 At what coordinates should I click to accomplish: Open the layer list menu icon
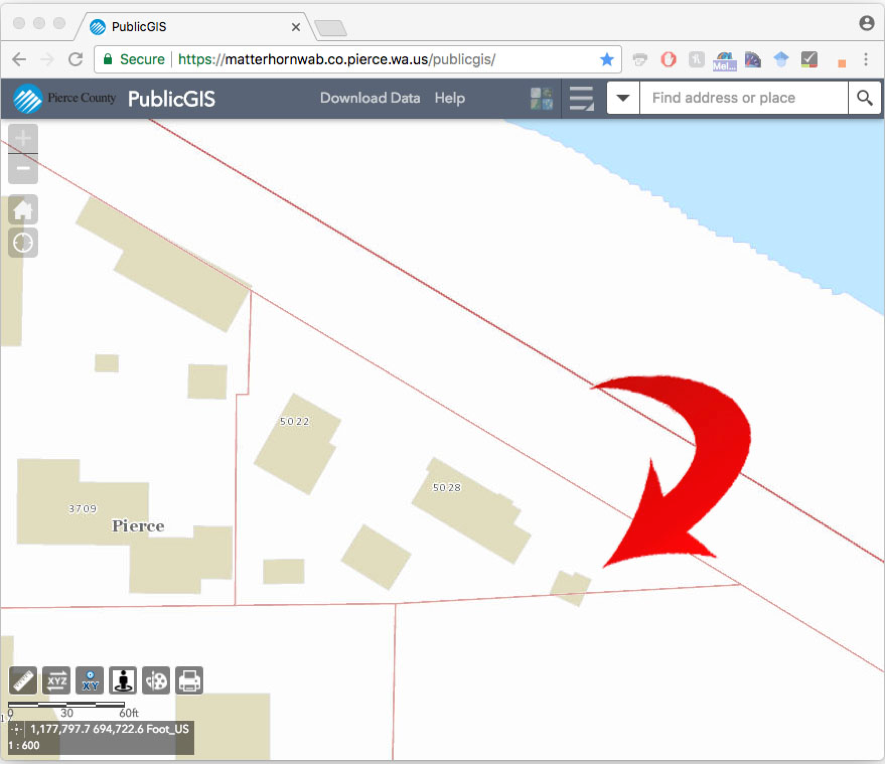pyautogui.click(x=581, y=99)
